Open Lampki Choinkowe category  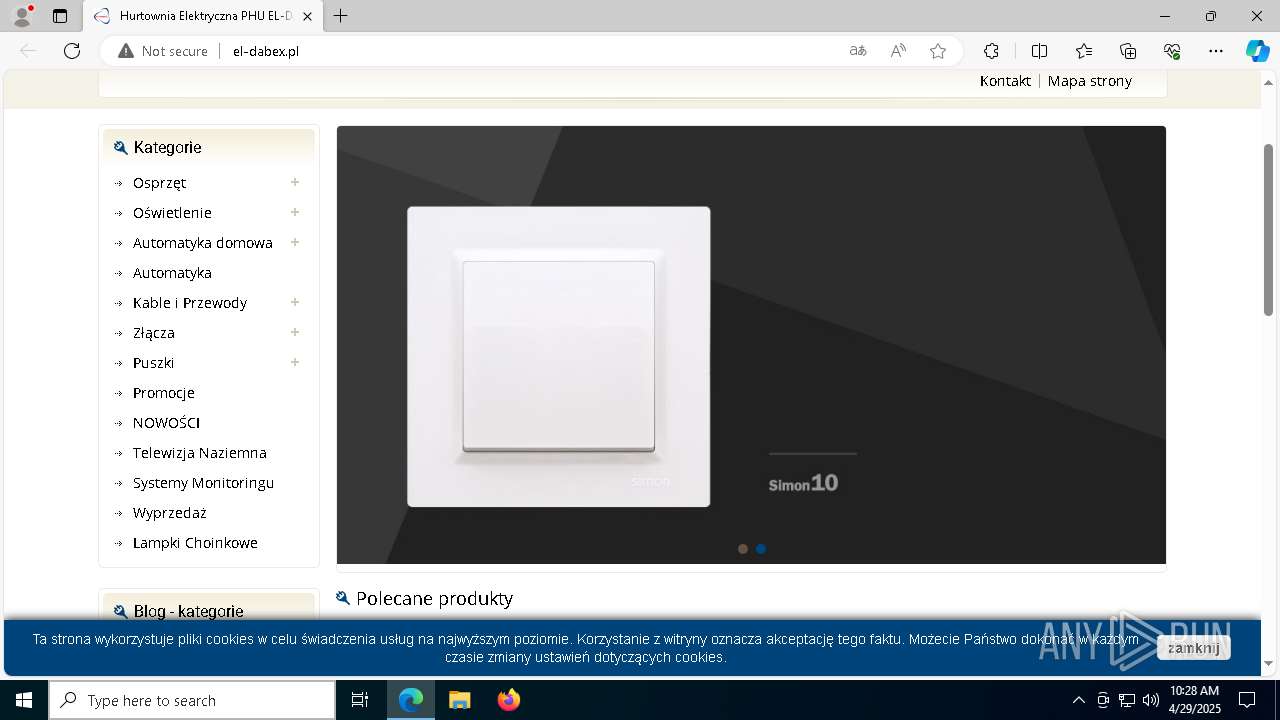pos(195,543)
